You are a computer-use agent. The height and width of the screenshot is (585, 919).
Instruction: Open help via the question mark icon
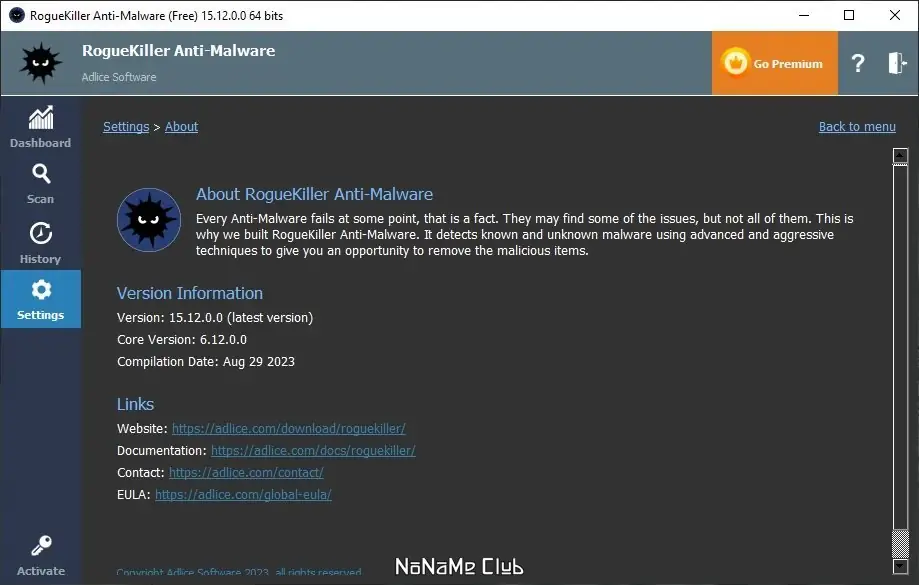(x=857, y=63)
